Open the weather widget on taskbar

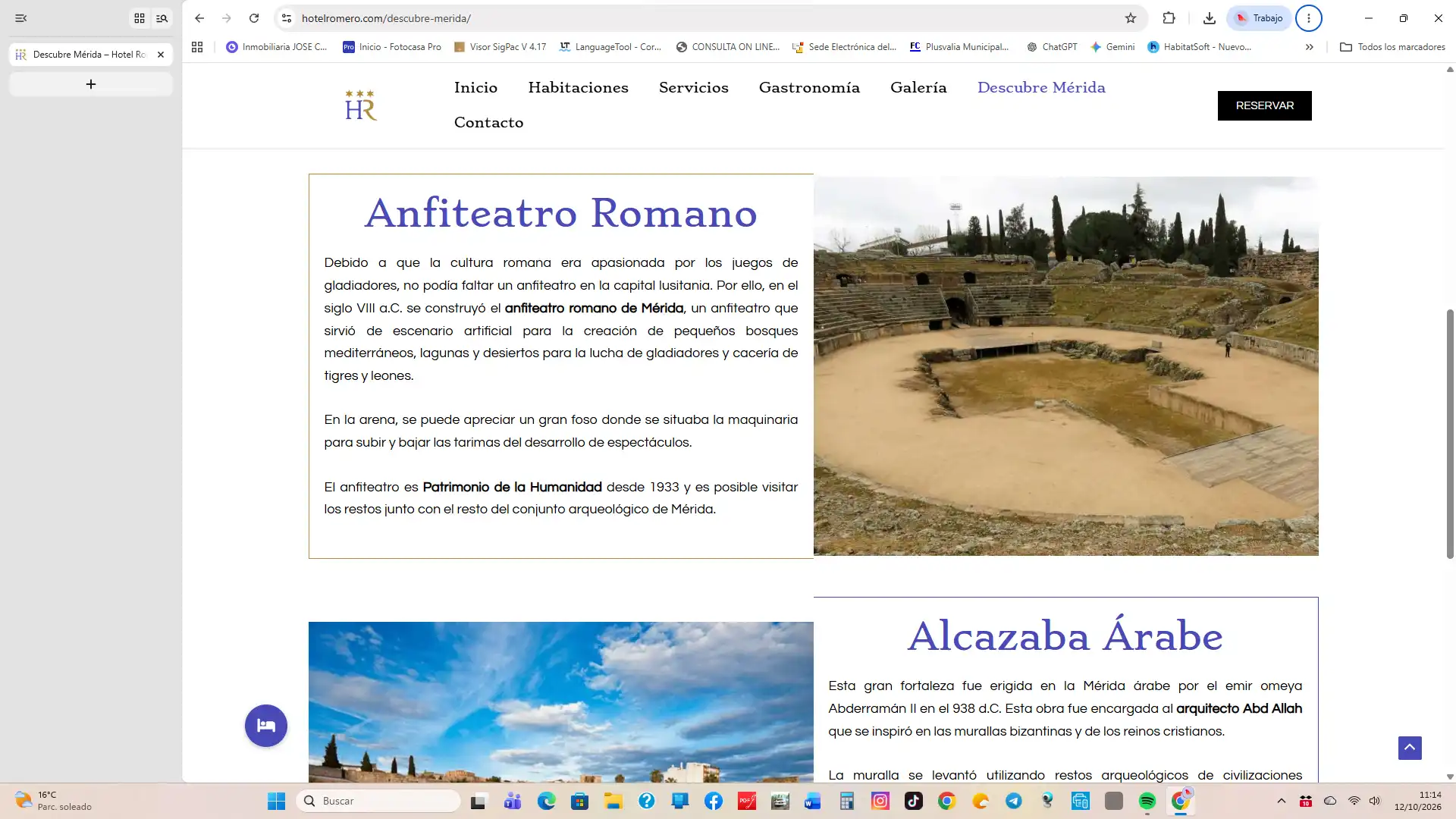click(53, 801)
